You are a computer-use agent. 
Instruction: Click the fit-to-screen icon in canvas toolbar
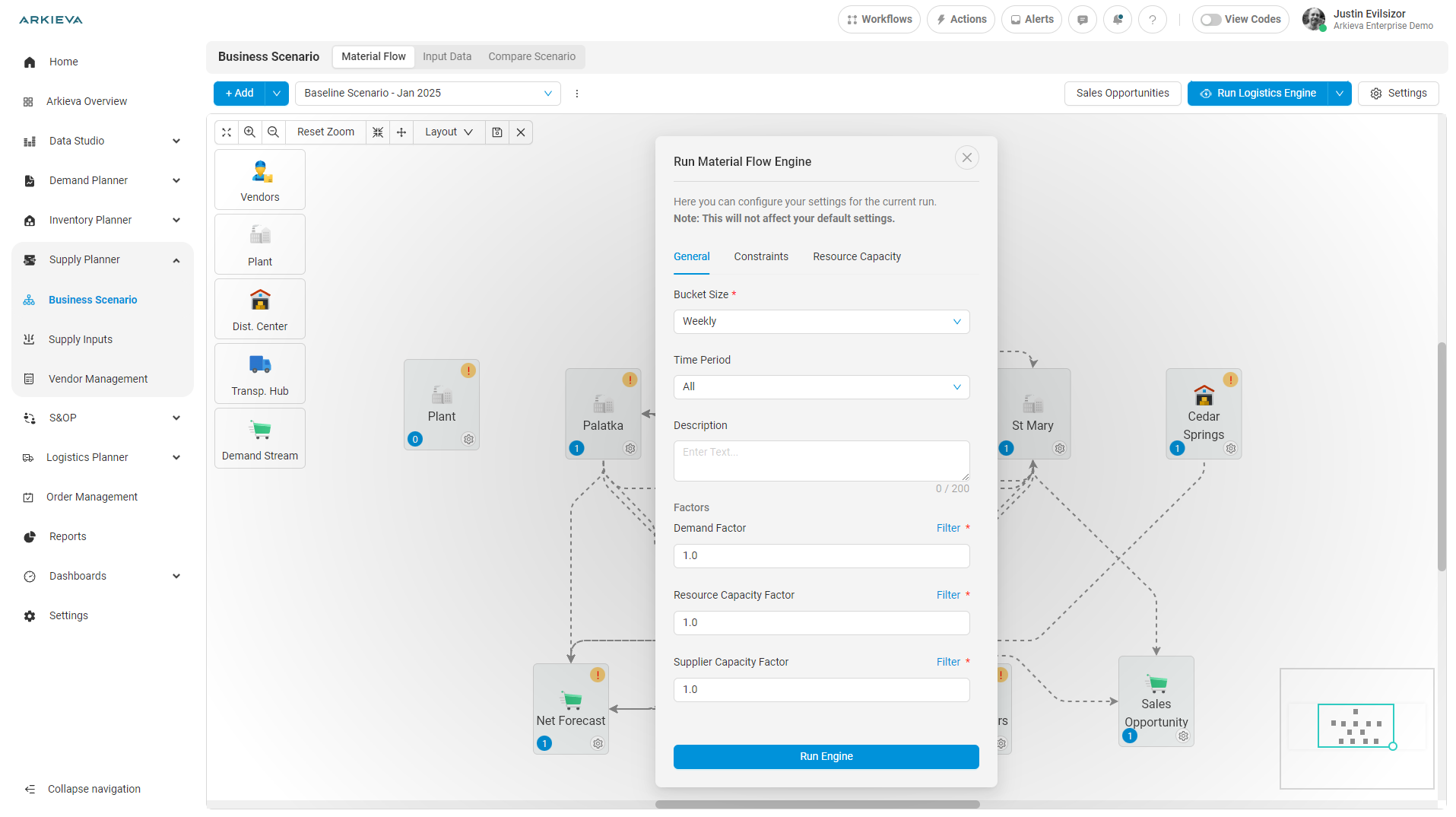click(227, 132)
